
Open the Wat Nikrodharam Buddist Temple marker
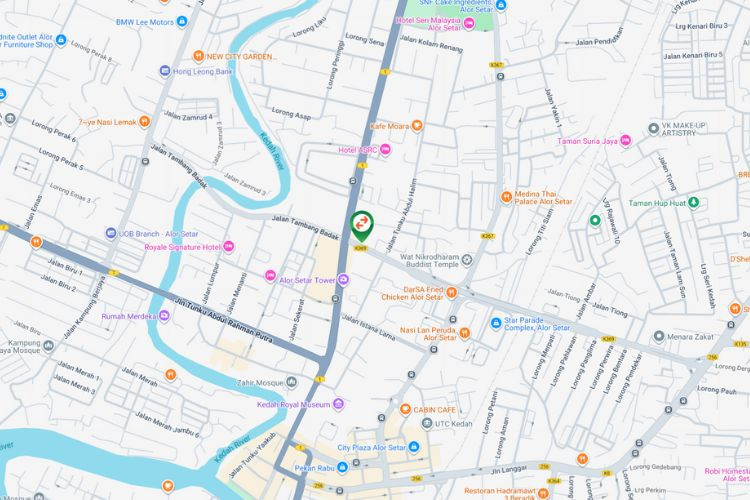(x=467, y=260)
